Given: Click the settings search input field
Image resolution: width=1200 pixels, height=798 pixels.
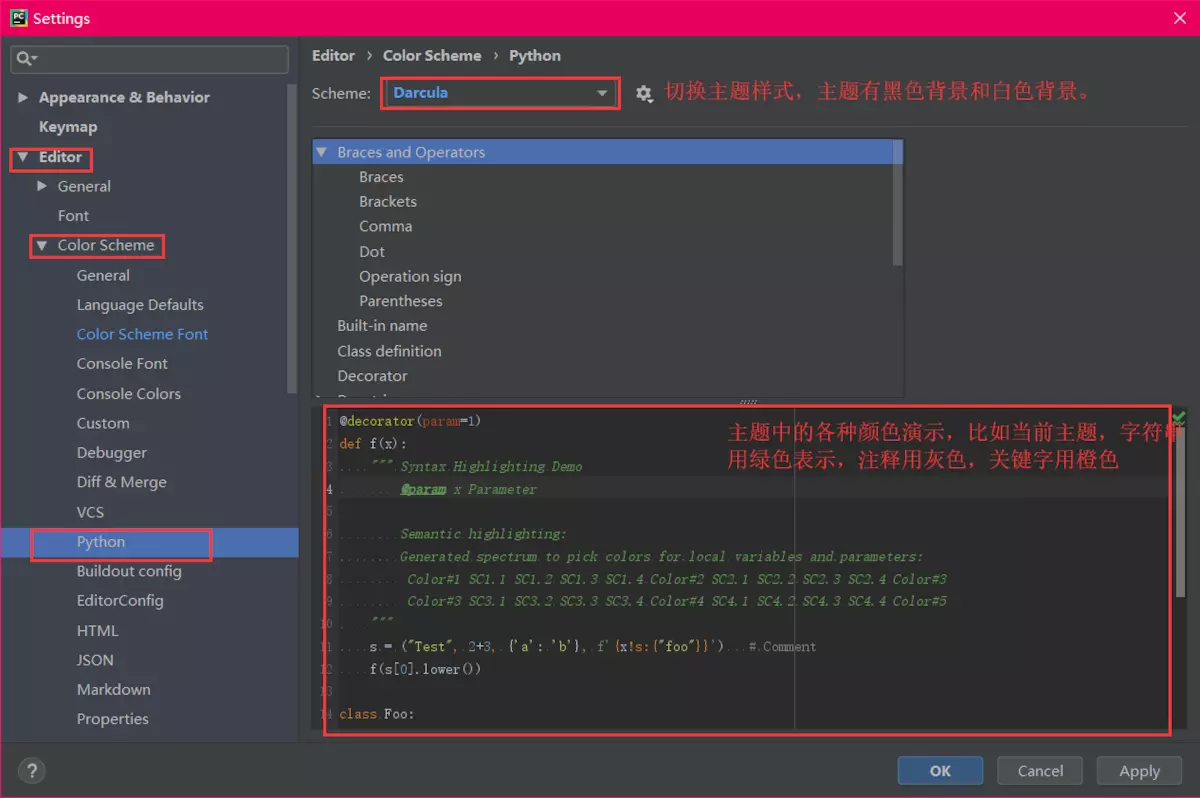Looking at the screenshot, I should (150, 60).
